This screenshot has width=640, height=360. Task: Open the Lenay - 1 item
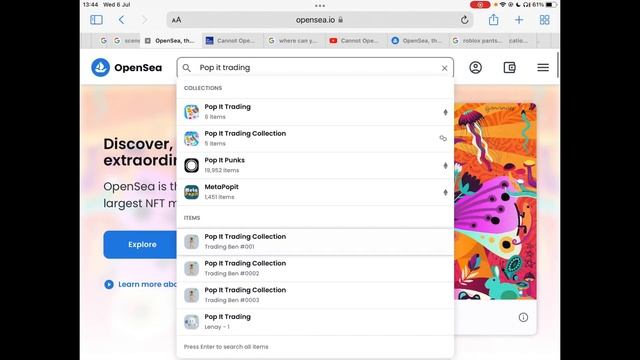tap(315, 322)
